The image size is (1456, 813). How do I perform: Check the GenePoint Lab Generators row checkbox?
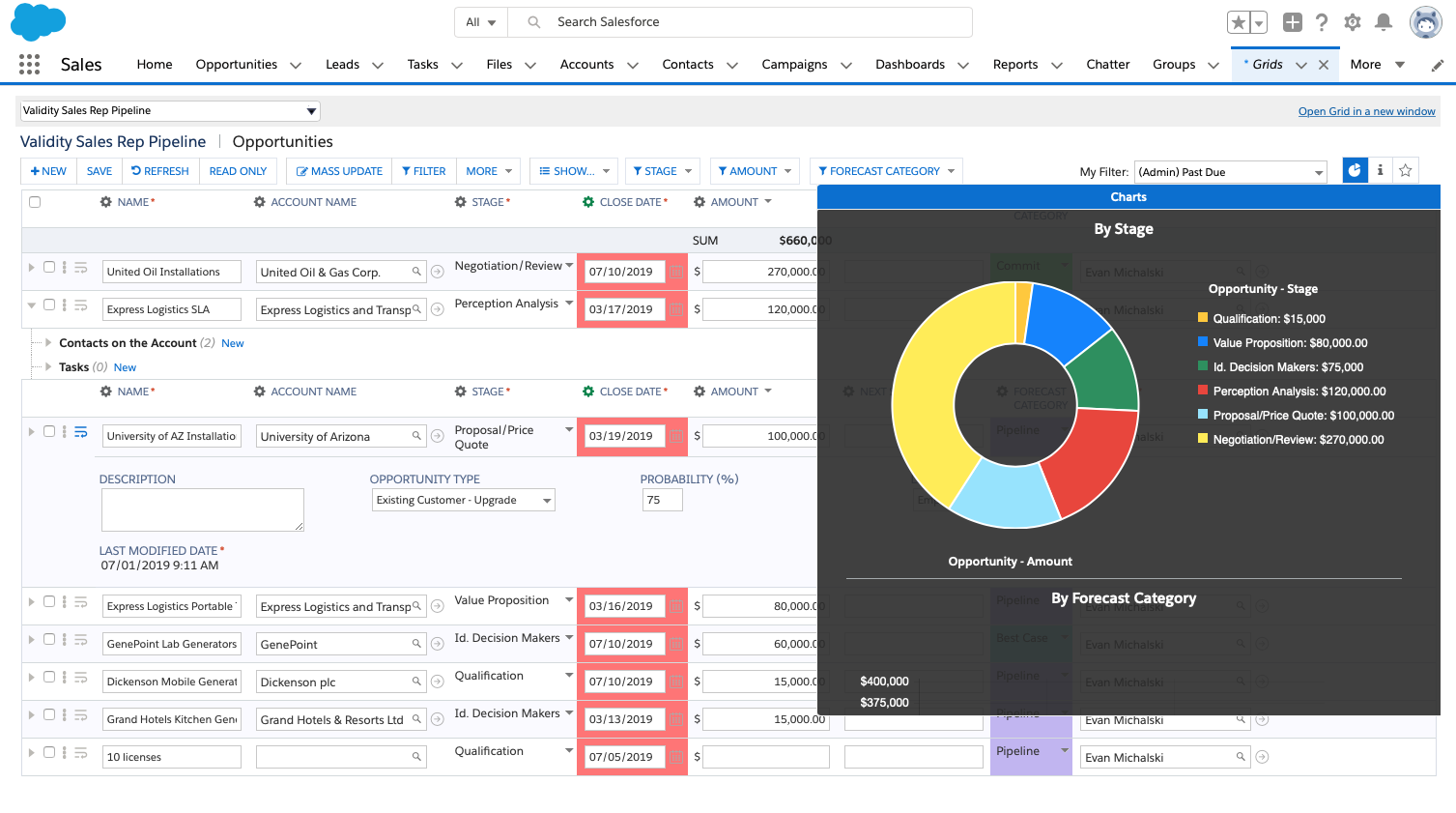pos(49,639)
